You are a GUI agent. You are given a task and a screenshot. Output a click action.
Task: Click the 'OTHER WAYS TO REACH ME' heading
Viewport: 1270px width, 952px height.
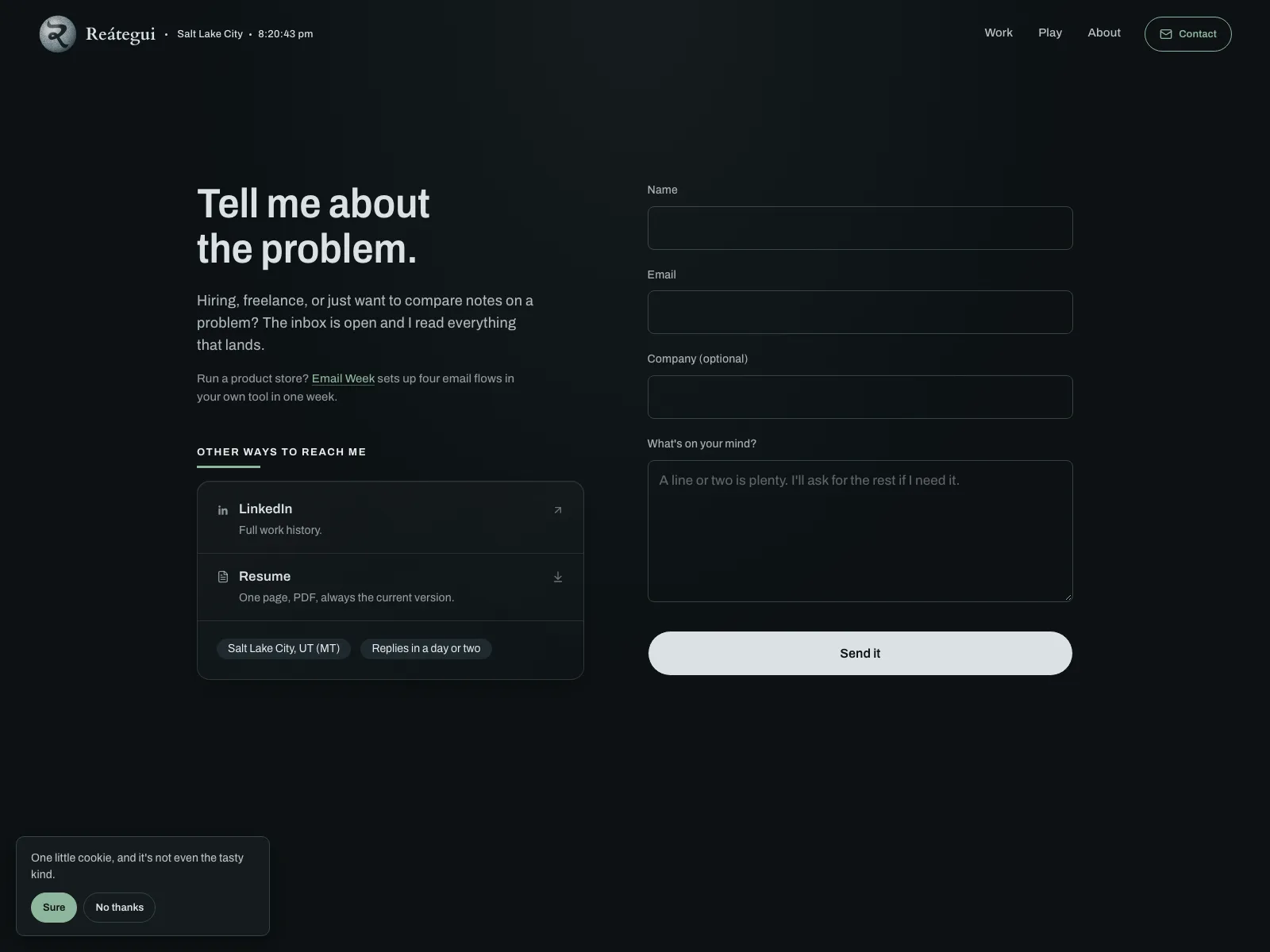coord(282,451)
